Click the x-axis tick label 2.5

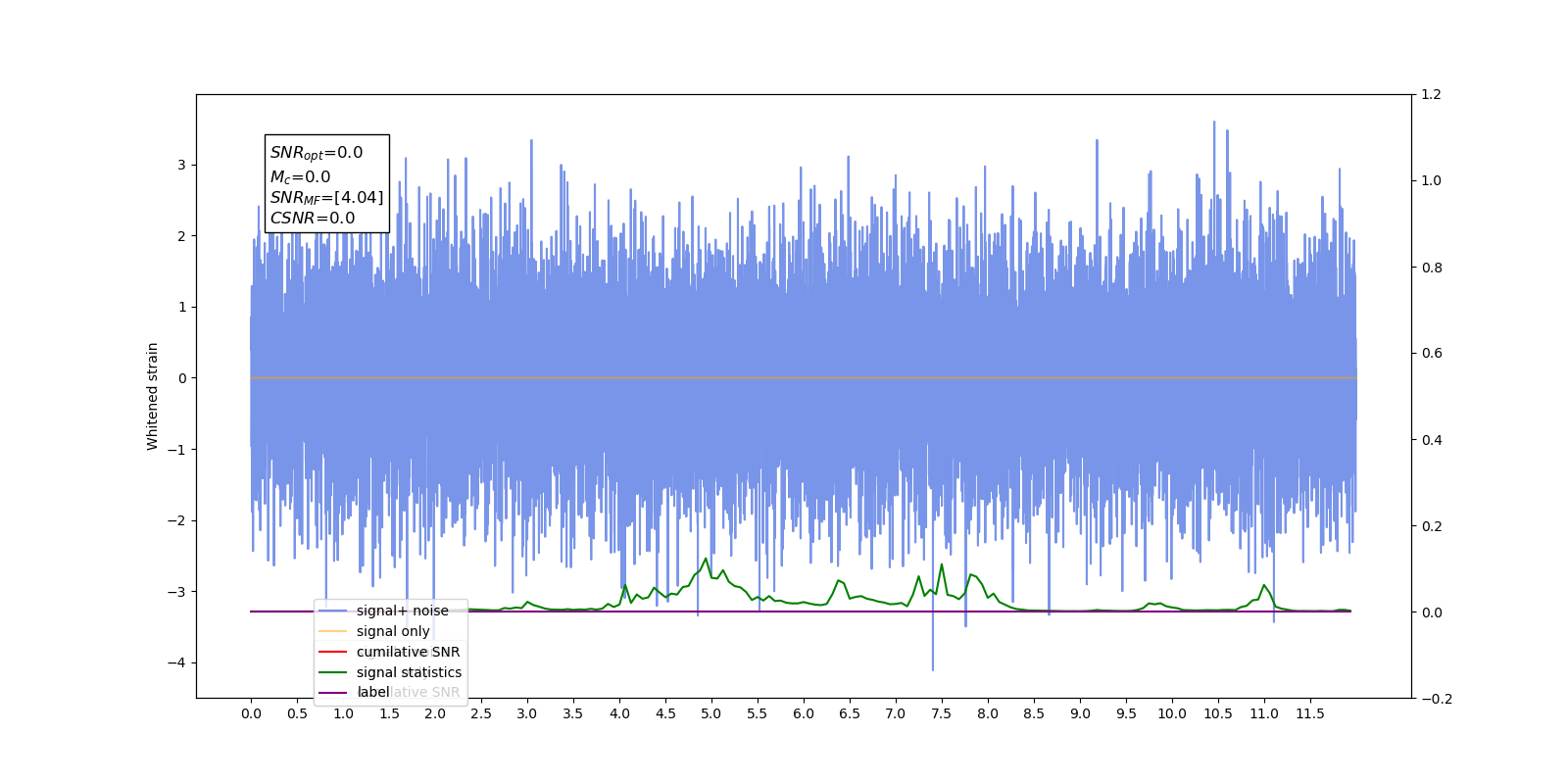point(481,713)
